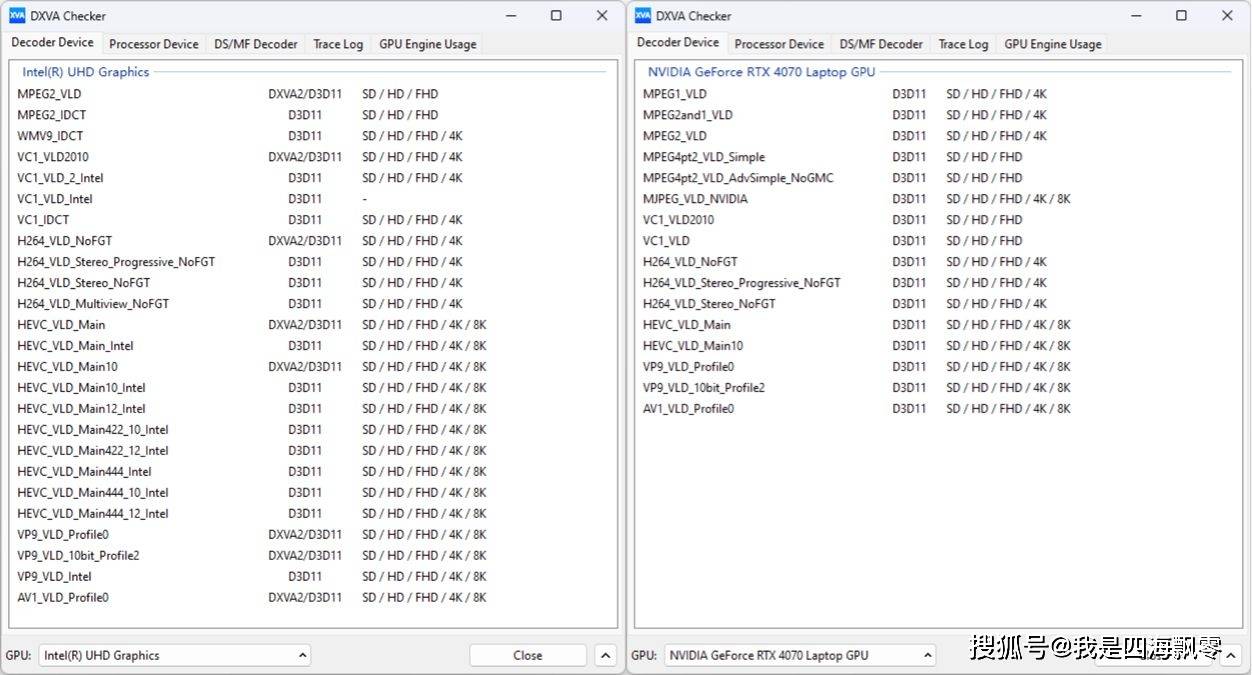
Task: Click the NVIDIA GeForce RTX 4070 Laptop GPU group header
Action: tap(761, 72)
